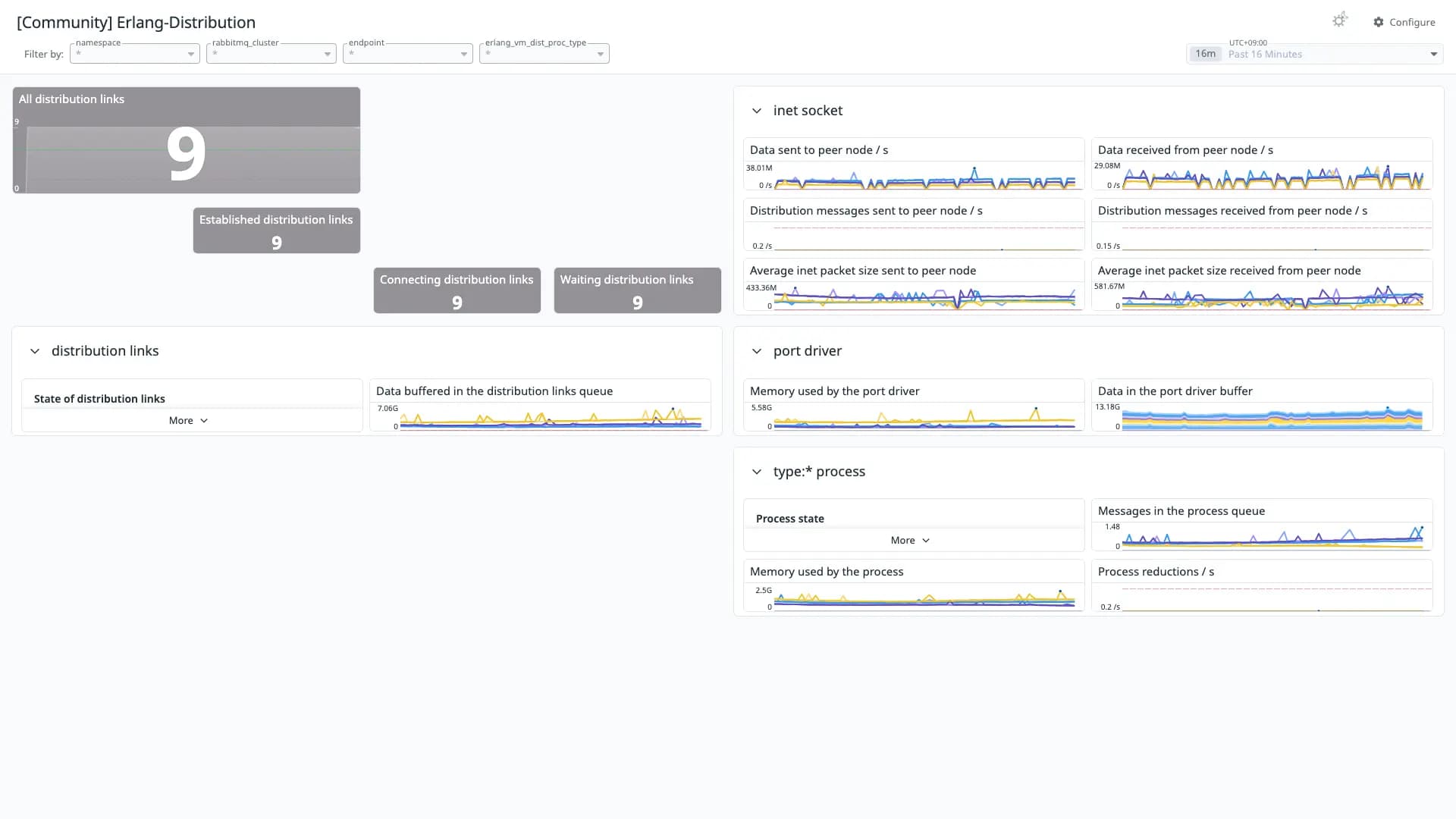The height and width of the screenshot is (819, 1456).
Task: Open Distribution messages sent to peer node graph
Action: pyautogui.click(x=914, y=224)
